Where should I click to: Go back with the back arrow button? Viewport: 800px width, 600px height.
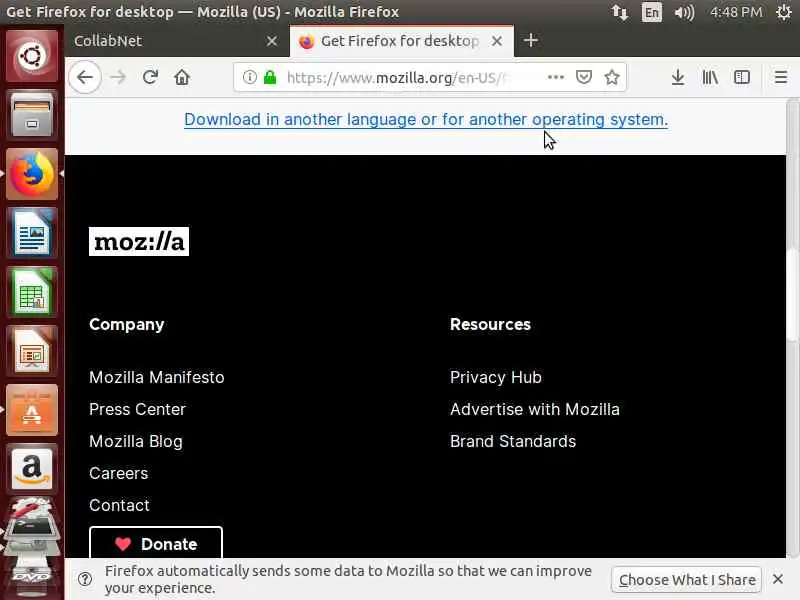coord(85,78)
